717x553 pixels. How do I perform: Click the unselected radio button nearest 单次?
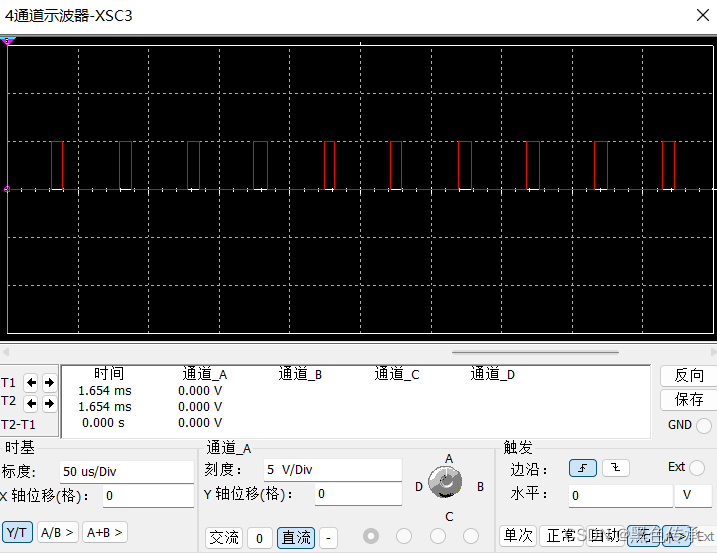pos(471,536)
